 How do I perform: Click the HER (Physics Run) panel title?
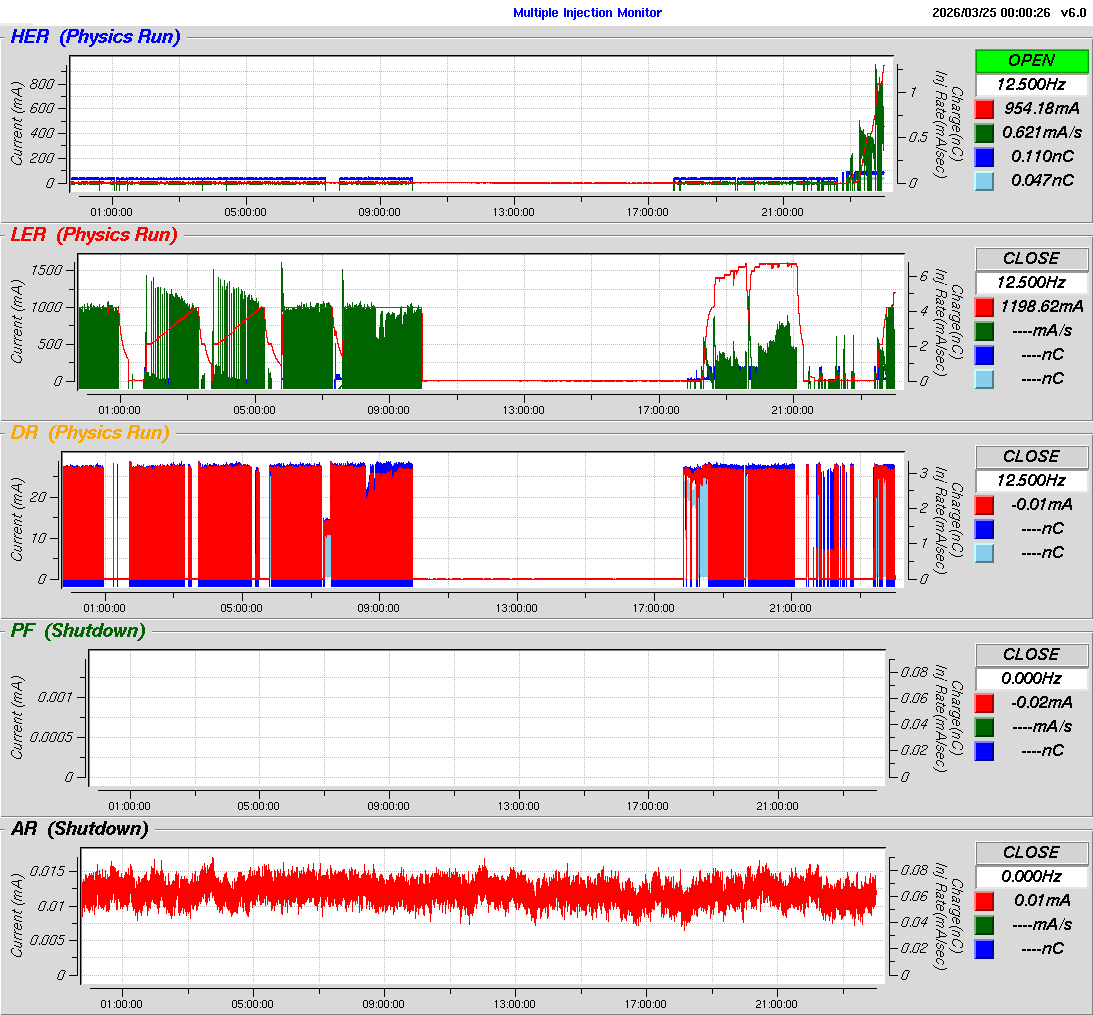point(95,38)
